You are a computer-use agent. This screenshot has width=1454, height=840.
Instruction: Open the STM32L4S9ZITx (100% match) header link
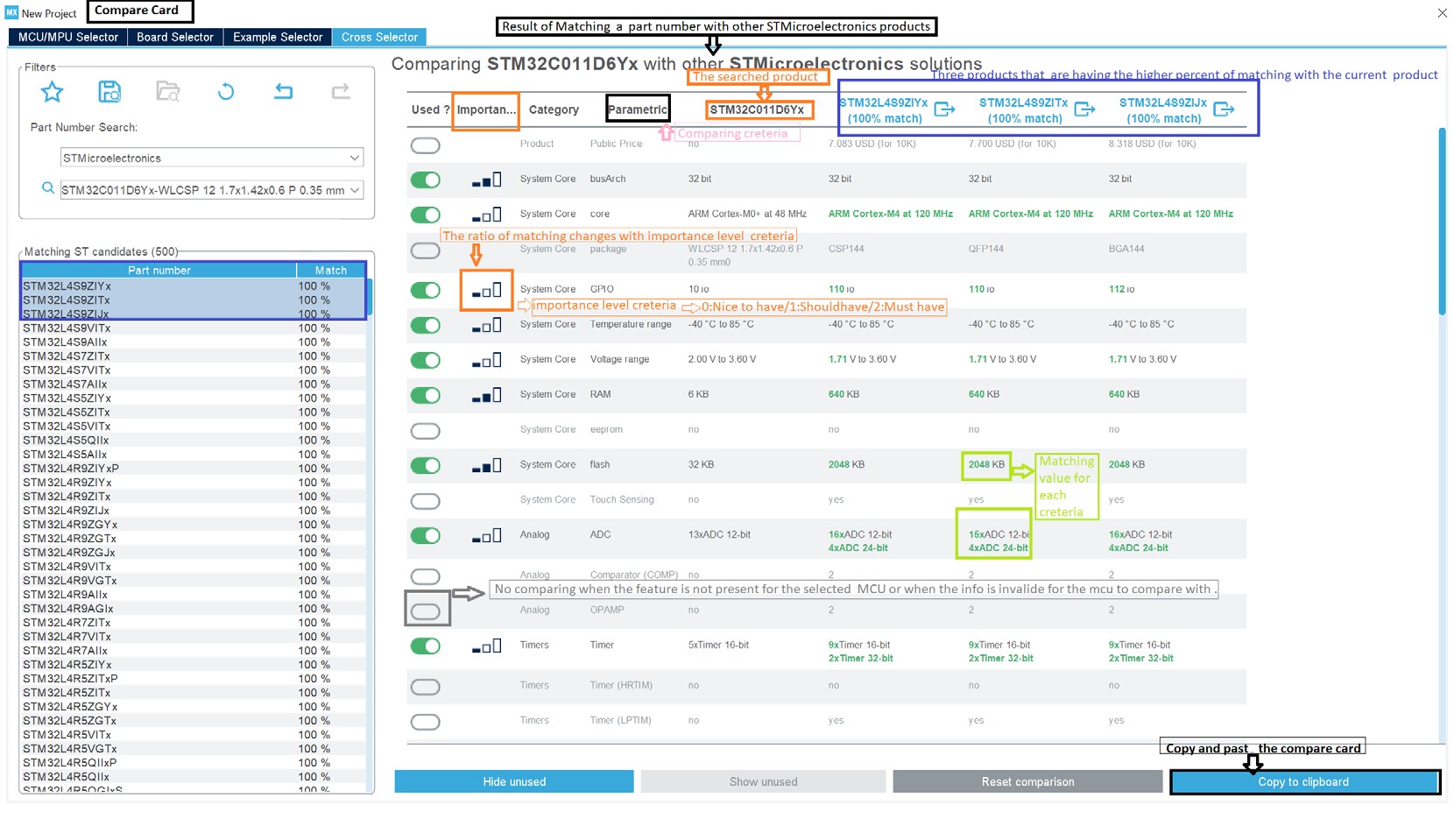point(1024,110)
